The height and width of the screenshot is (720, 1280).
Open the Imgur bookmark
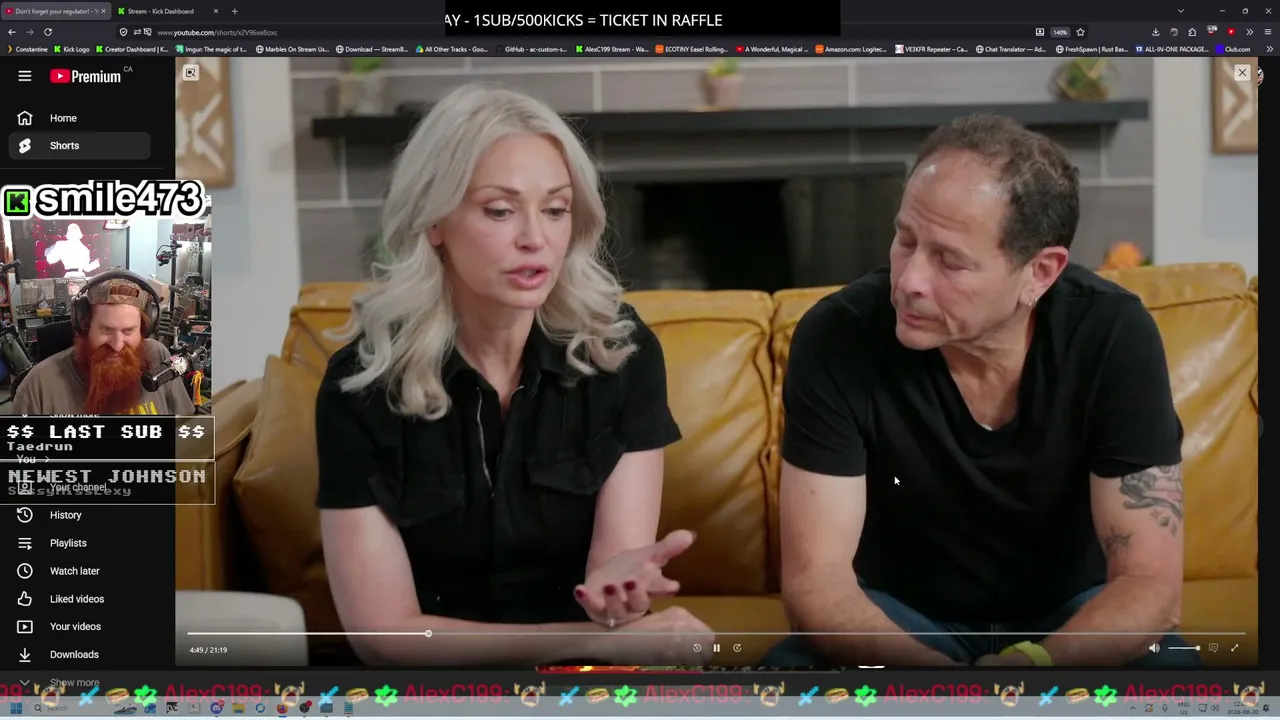point(211,49)
